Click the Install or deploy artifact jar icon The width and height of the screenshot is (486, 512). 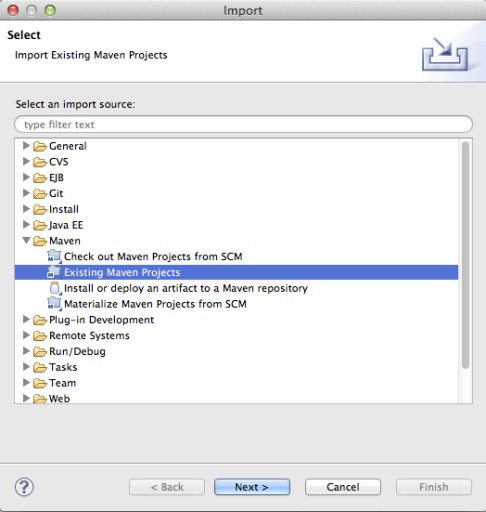[x=55, y=288]
